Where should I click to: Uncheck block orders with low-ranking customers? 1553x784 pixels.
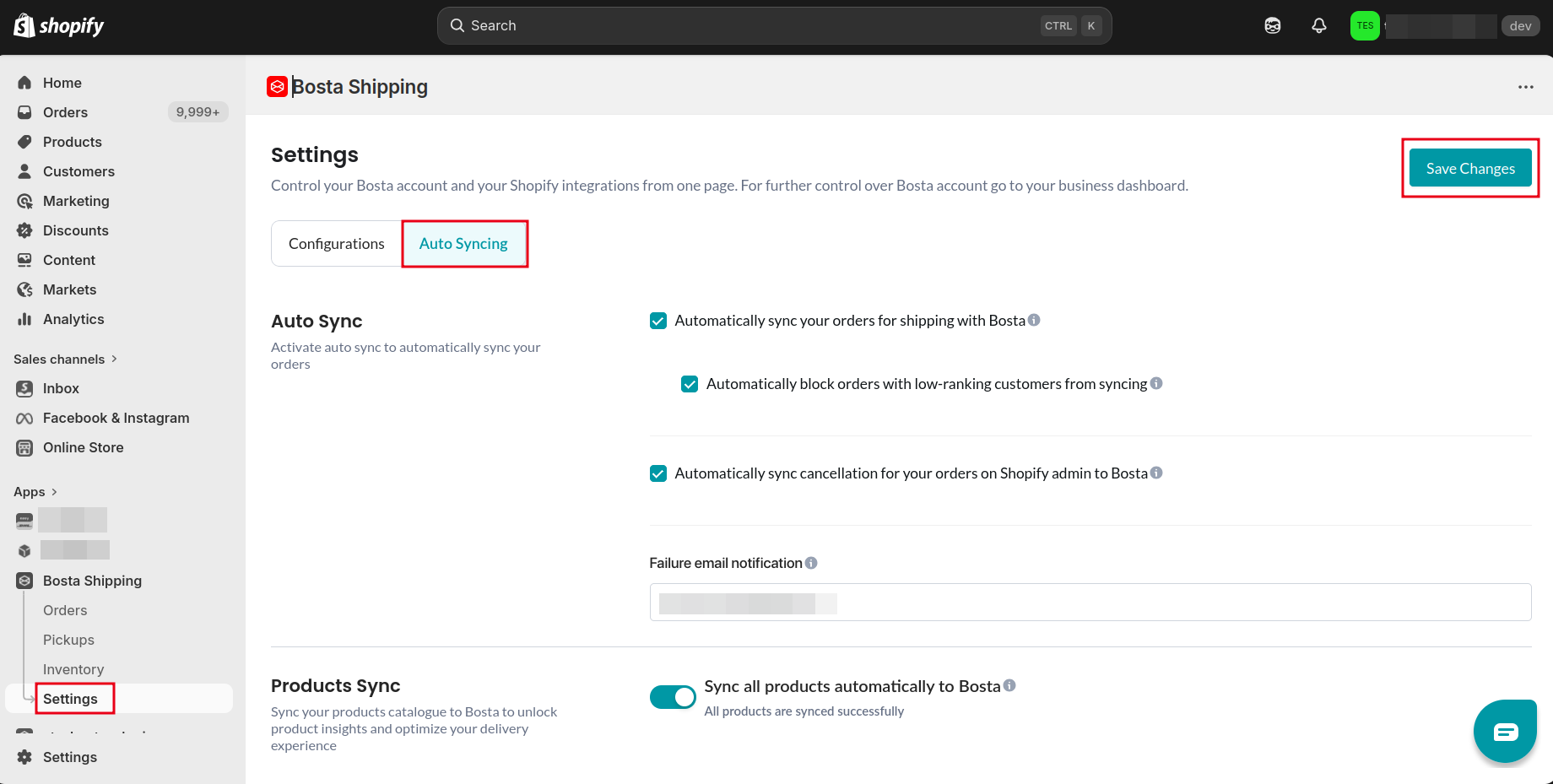(x=690, y=384)
